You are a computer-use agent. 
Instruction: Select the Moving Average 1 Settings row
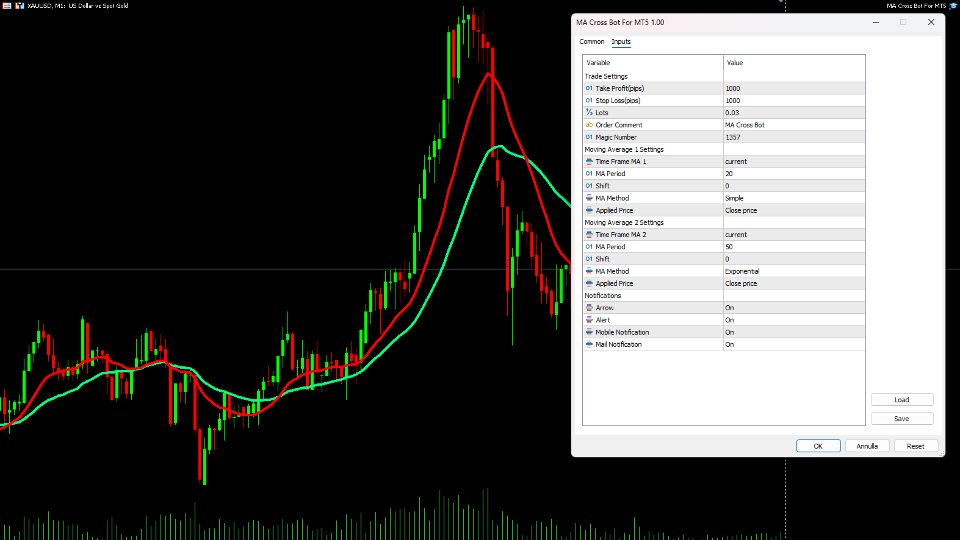[724, 149]
